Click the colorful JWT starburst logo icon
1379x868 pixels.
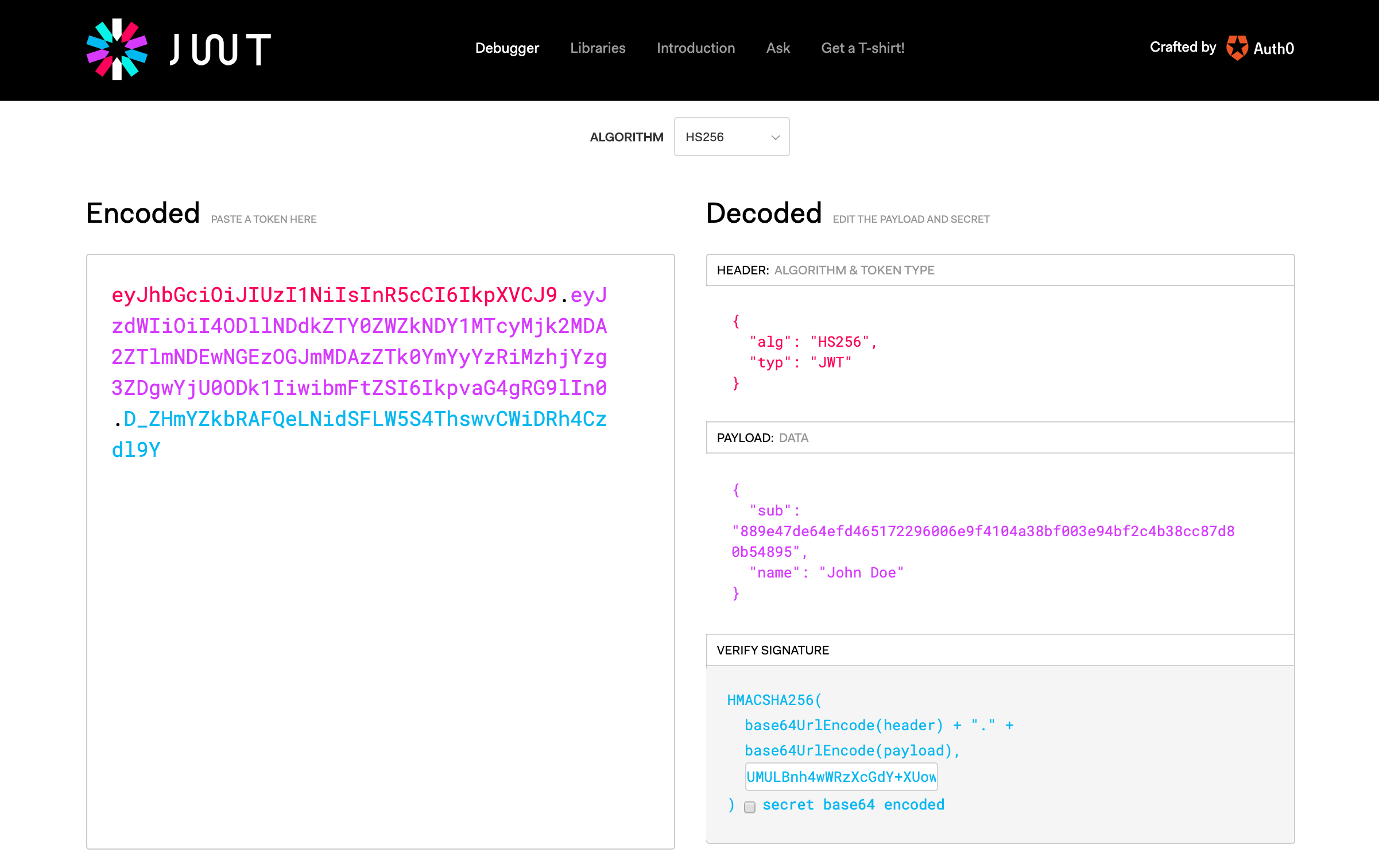tap(117, 49)
